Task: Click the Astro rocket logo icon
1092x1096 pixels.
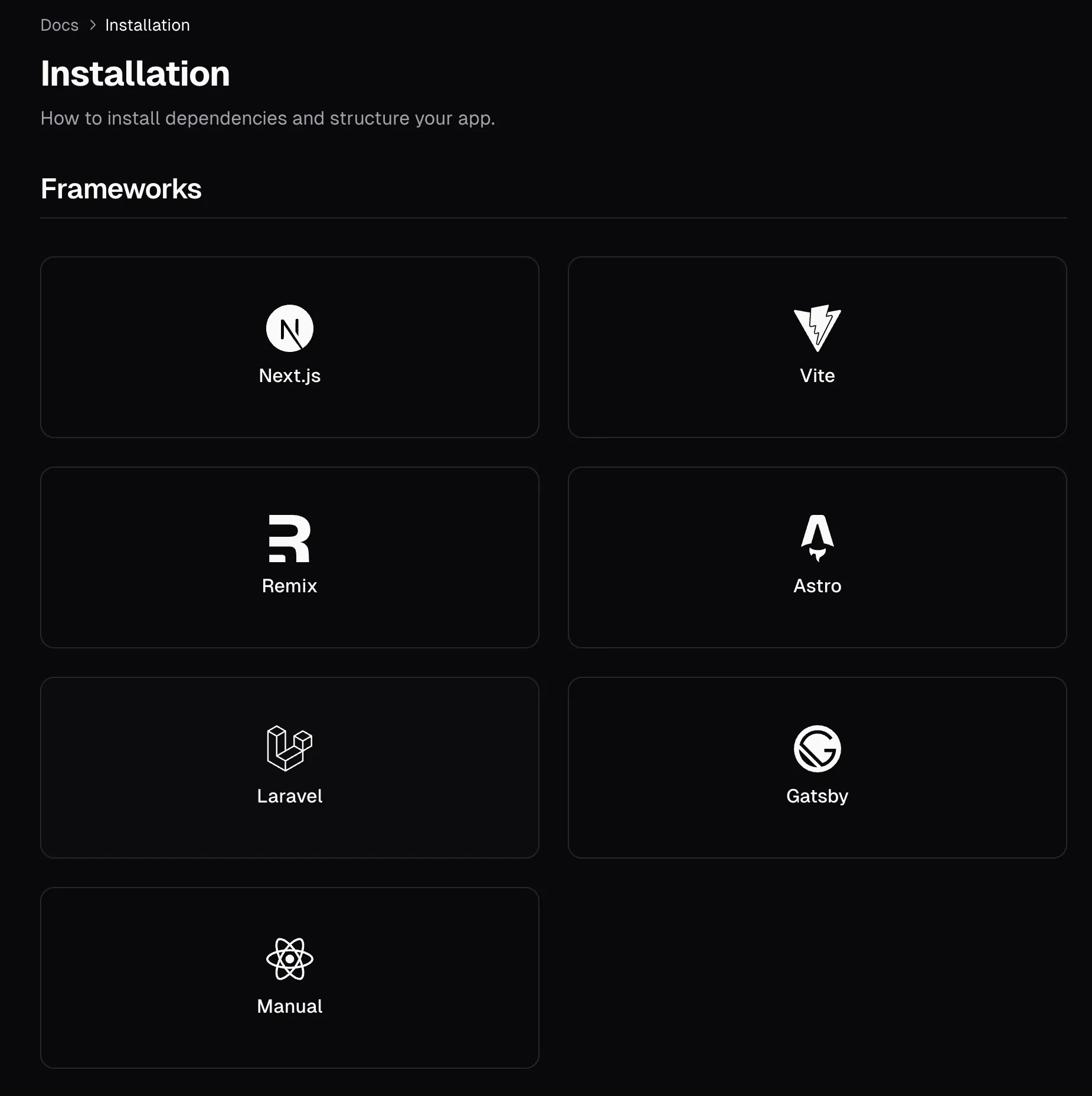Action: [817, 537]
